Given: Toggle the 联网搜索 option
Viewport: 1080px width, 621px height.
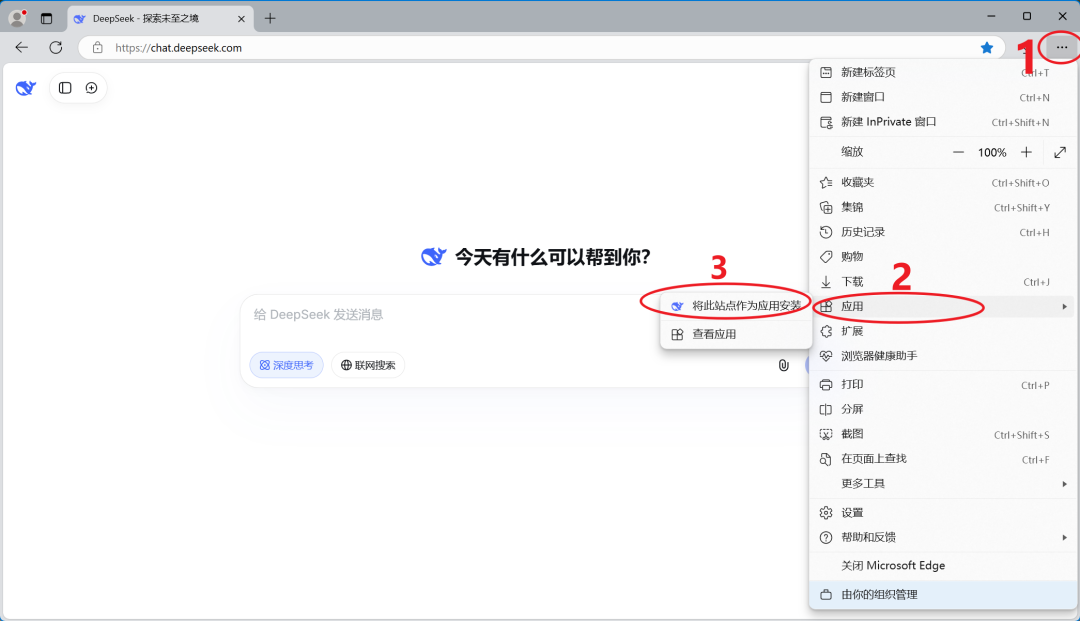Looking at the screenshot, I should pos(368,365).
